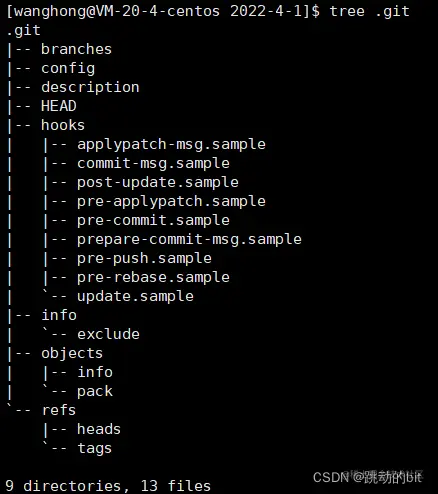Select commit-msg.sample file line
This screenshot has height=494, width=438.
click(153, 164)
